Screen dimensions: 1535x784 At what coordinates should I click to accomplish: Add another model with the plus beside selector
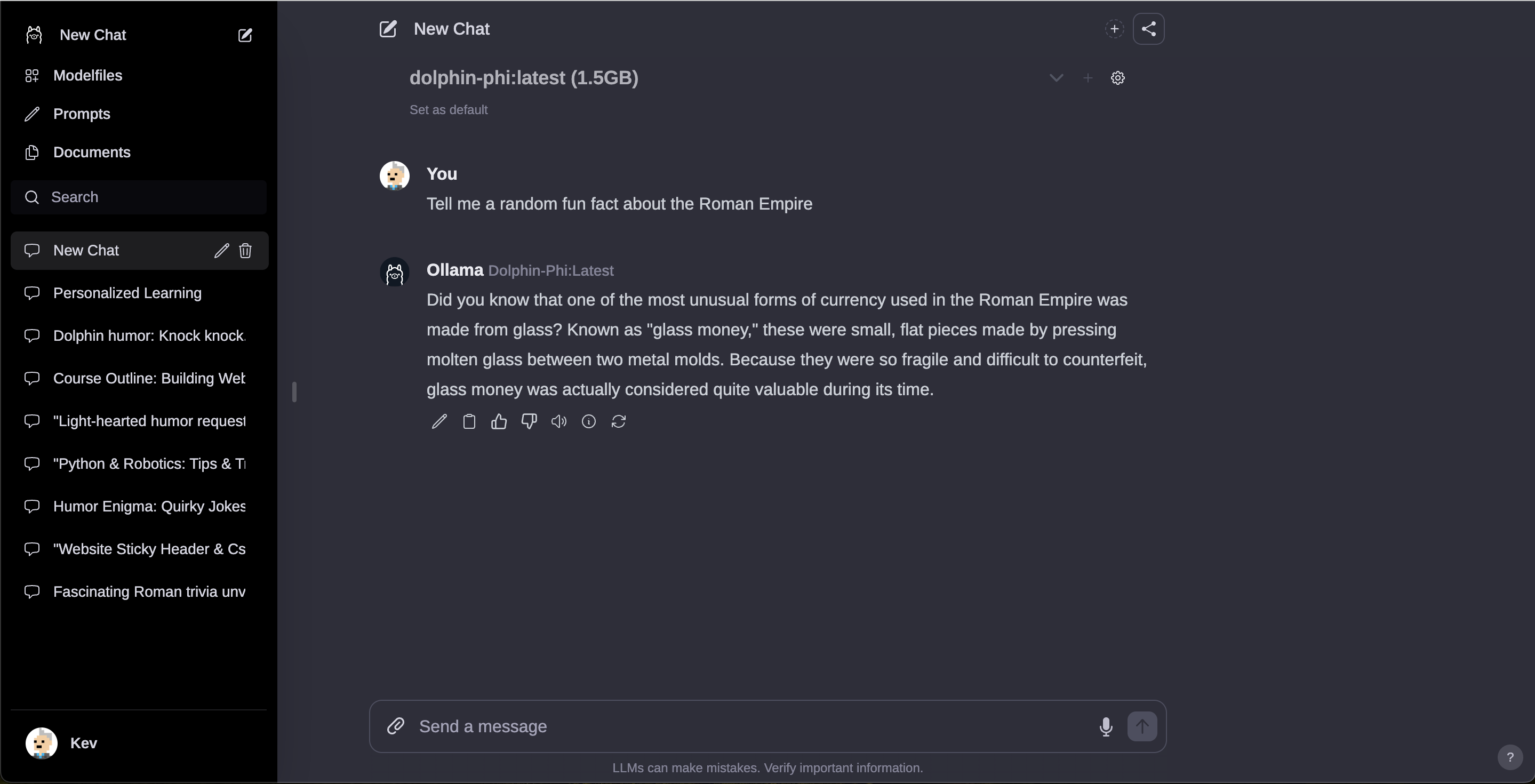coord(1088,78)
